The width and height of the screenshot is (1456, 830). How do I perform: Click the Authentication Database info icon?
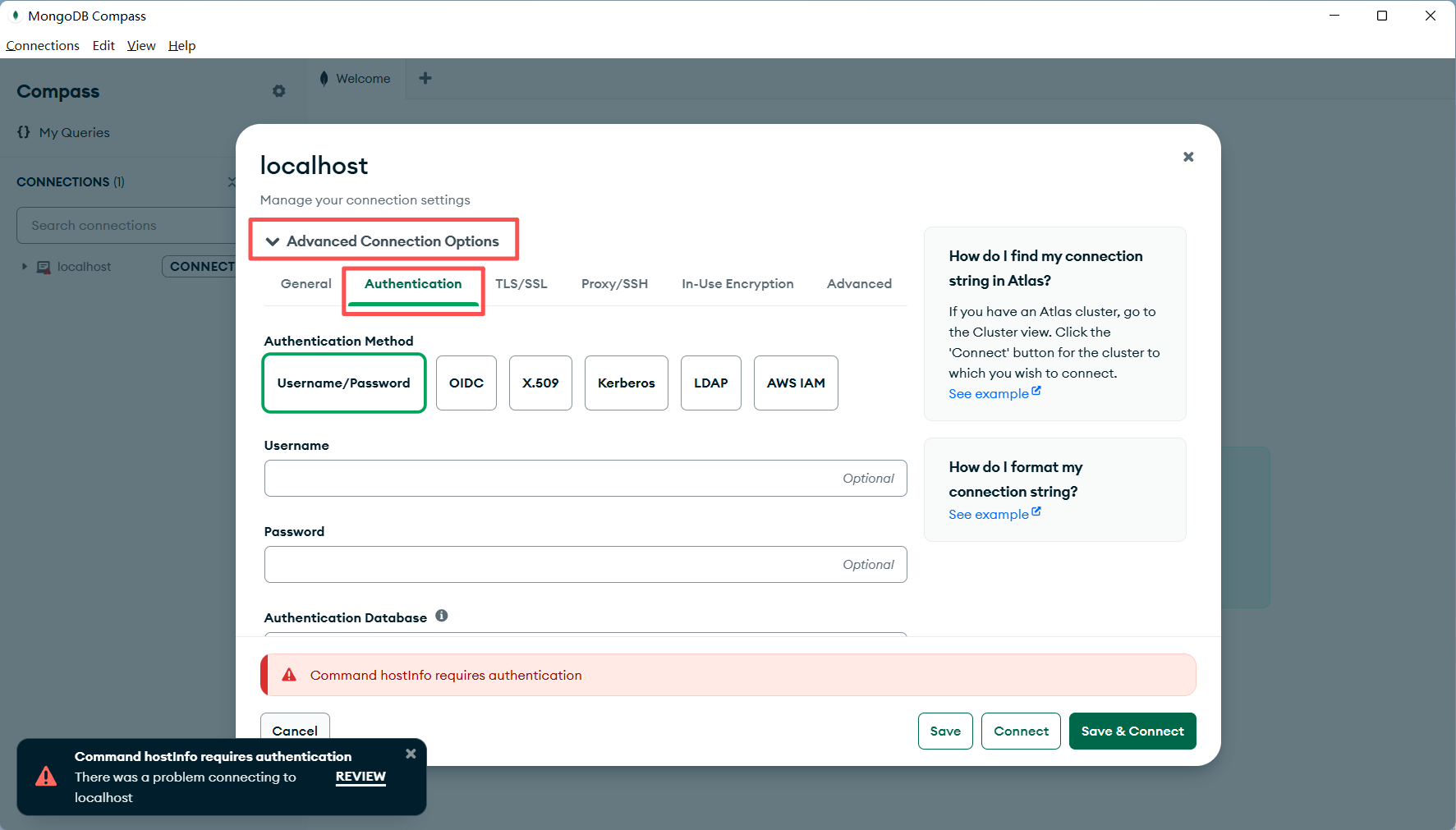[x=442, y=616]
